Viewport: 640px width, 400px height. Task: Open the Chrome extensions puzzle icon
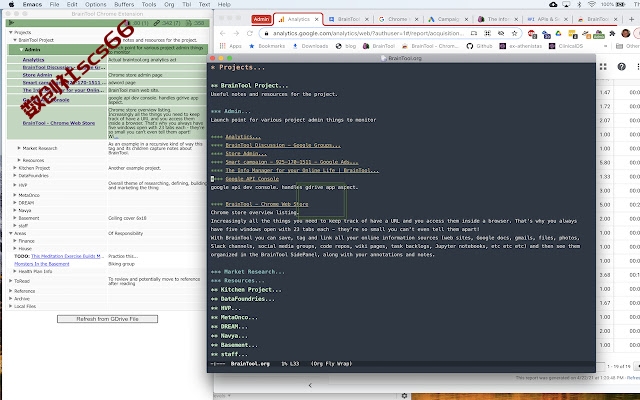pos(612,33)
